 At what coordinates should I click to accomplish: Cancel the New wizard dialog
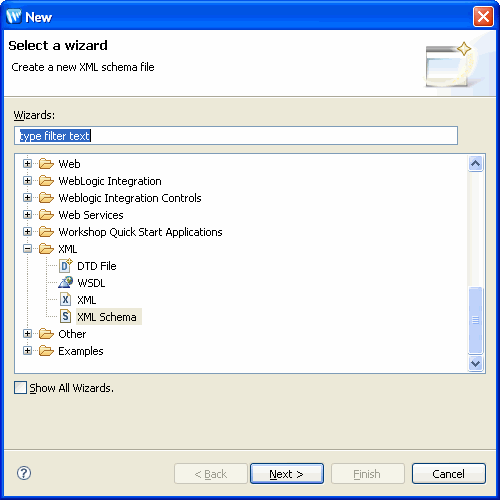click(x=449, y=473)
